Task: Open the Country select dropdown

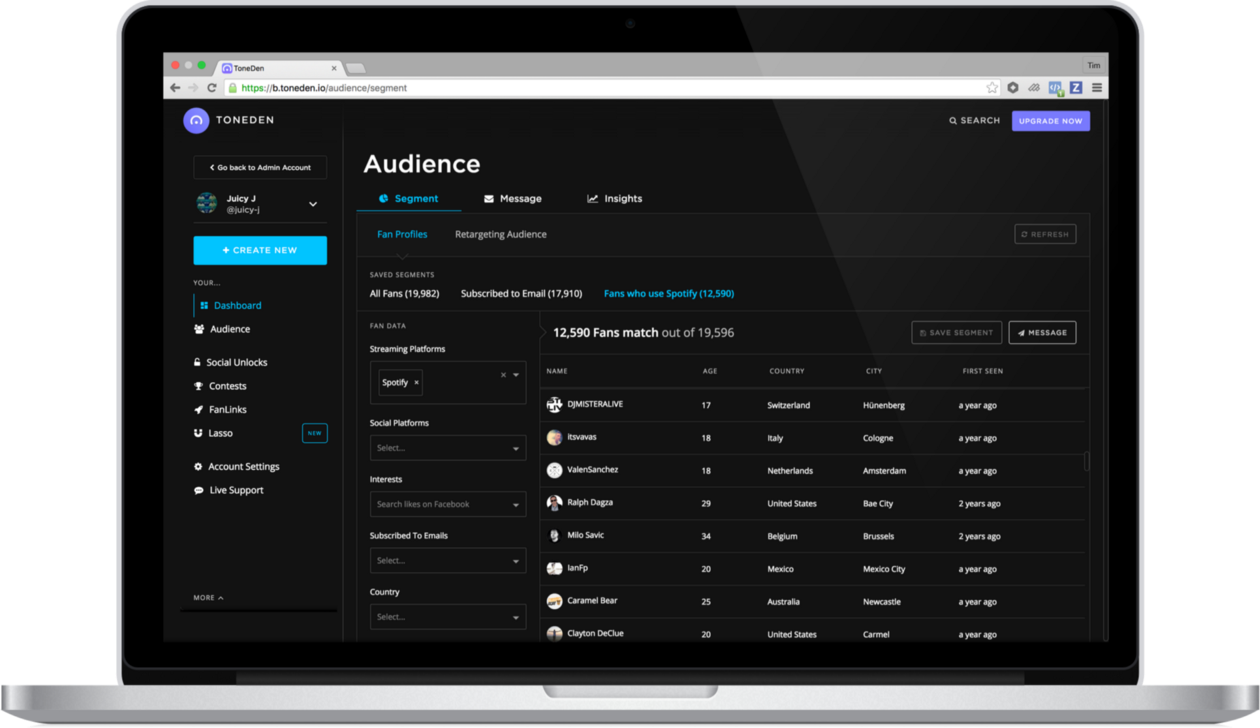Action: coord(448,617)
